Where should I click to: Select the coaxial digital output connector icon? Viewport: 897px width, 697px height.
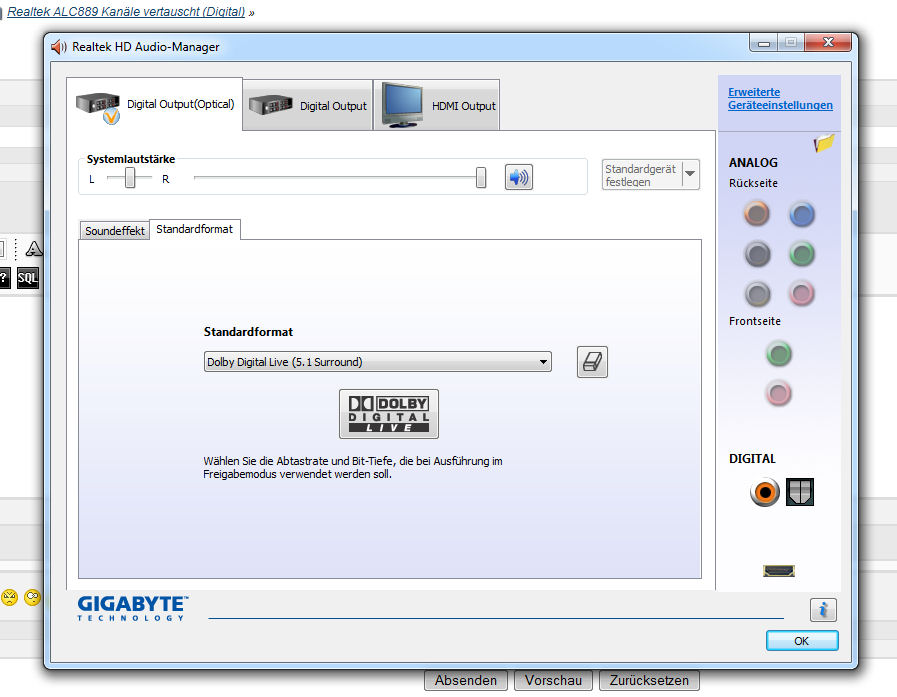coord(765,491)
